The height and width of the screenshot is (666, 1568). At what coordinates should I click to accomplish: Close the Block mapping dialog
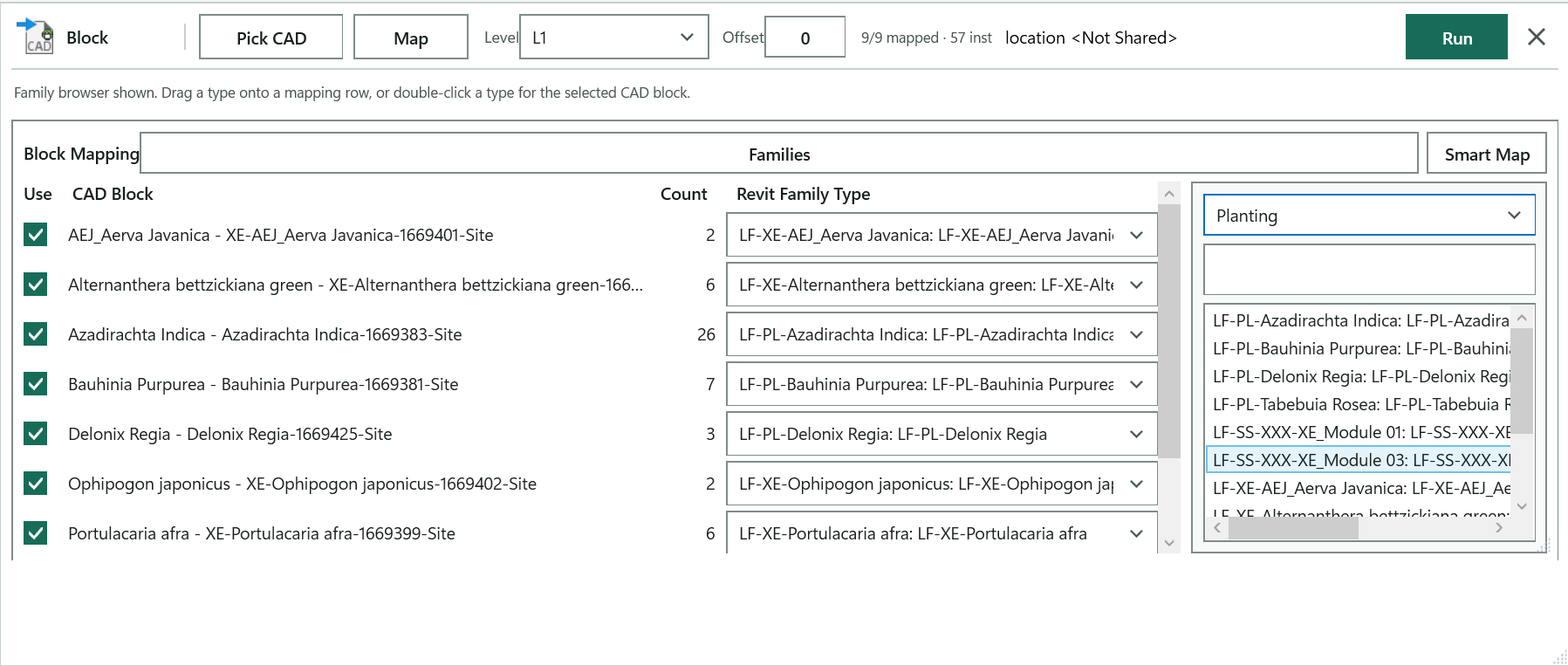(1537, 37)
